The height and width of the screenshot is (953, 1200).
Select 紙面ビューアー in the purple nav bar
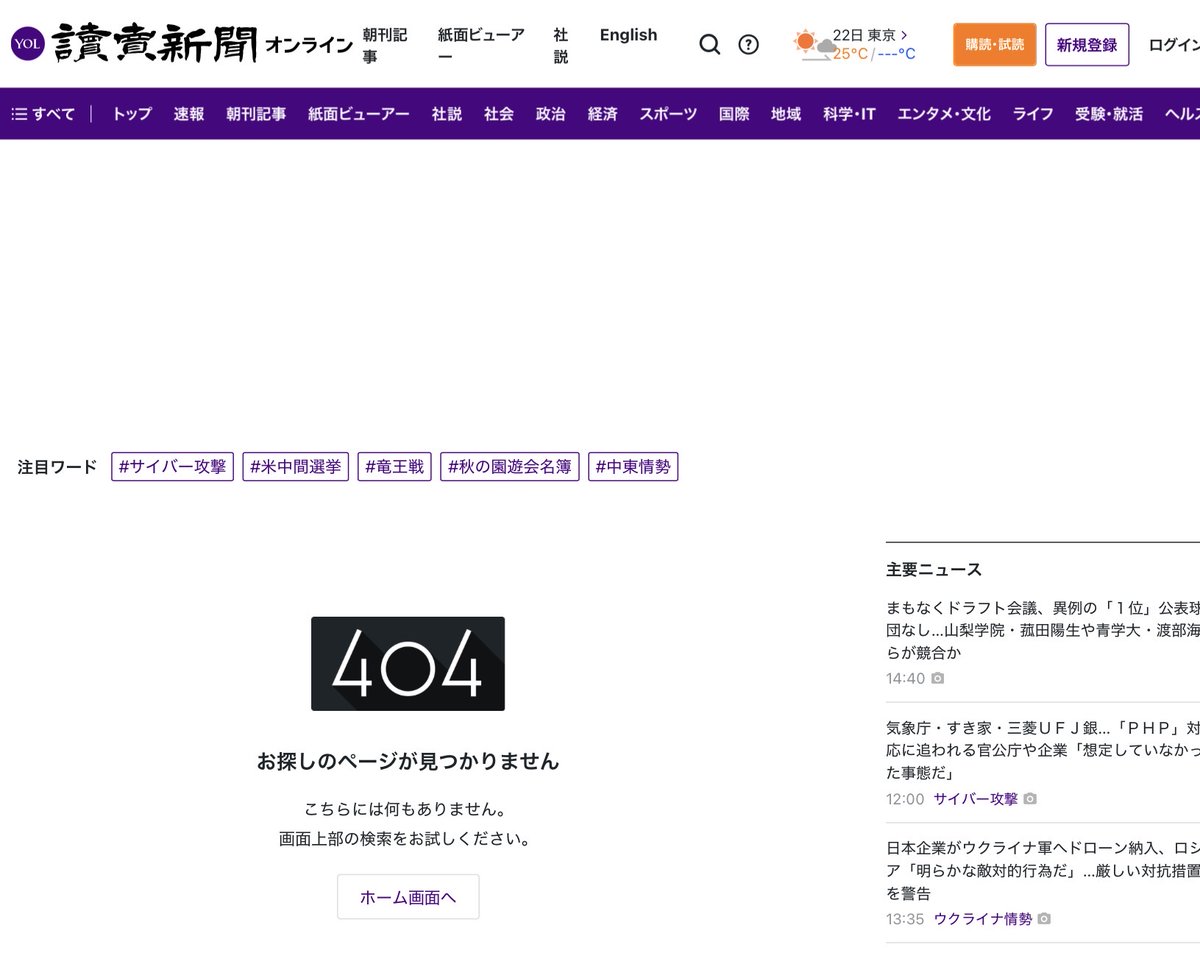[x=359, y=114]
